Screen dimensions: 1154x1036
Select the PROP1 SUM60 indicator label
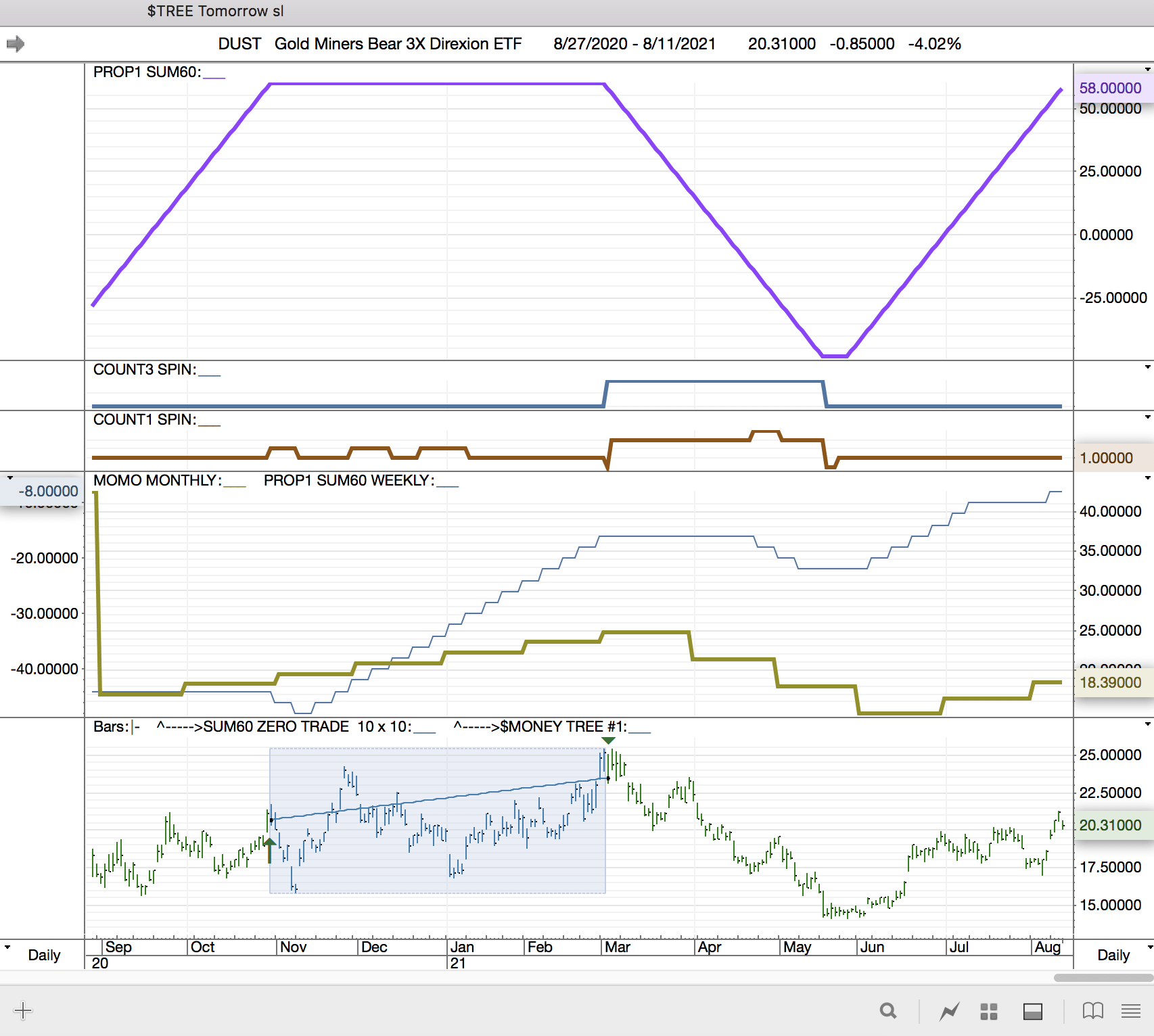coord(147,72)
